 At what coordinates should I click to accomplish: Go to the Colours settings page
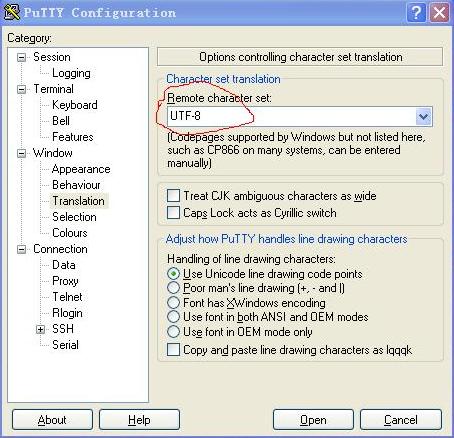(x=70, y=233)
